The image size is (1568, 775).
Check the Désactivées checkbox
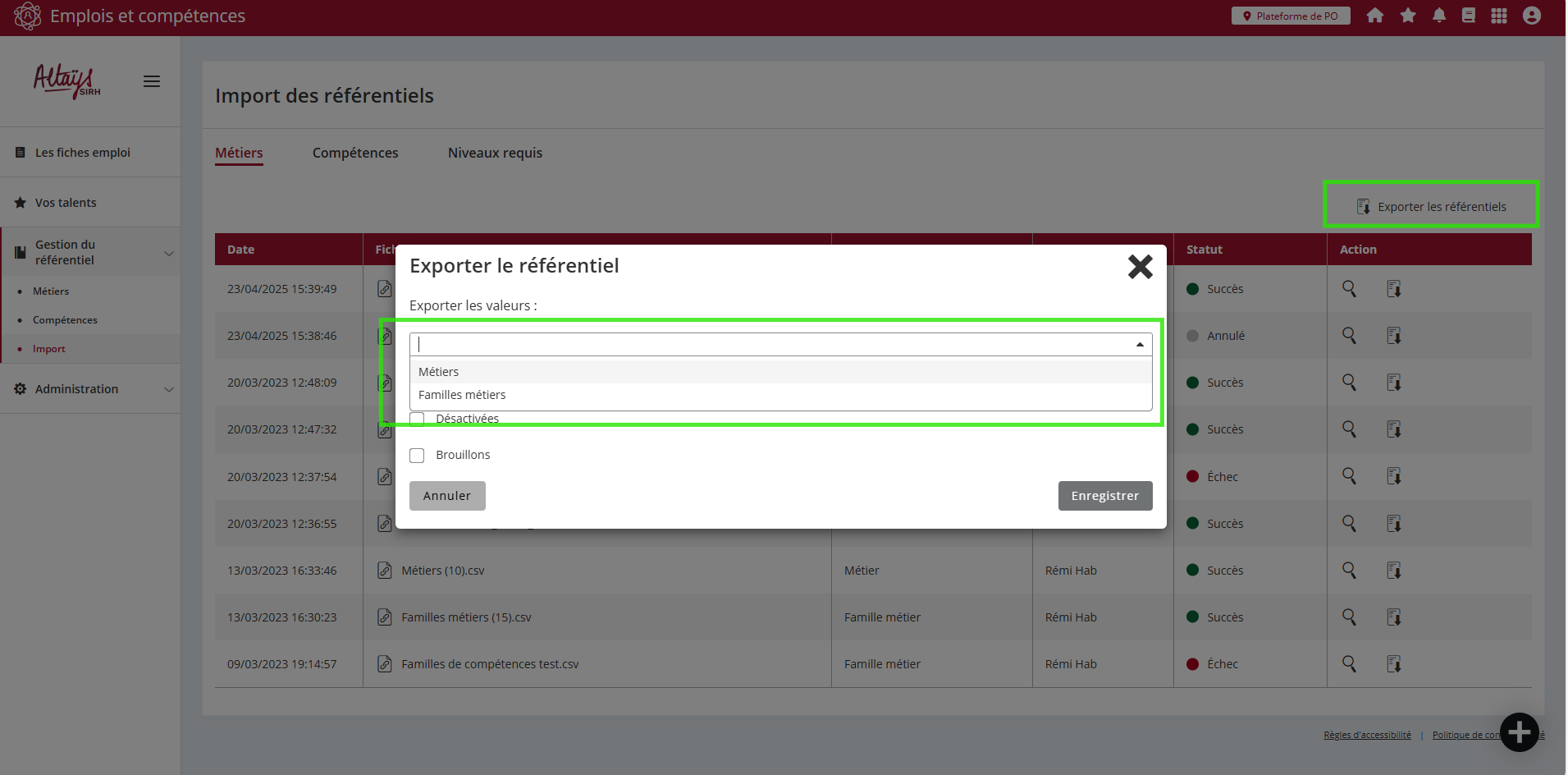(x=418, y=419)
